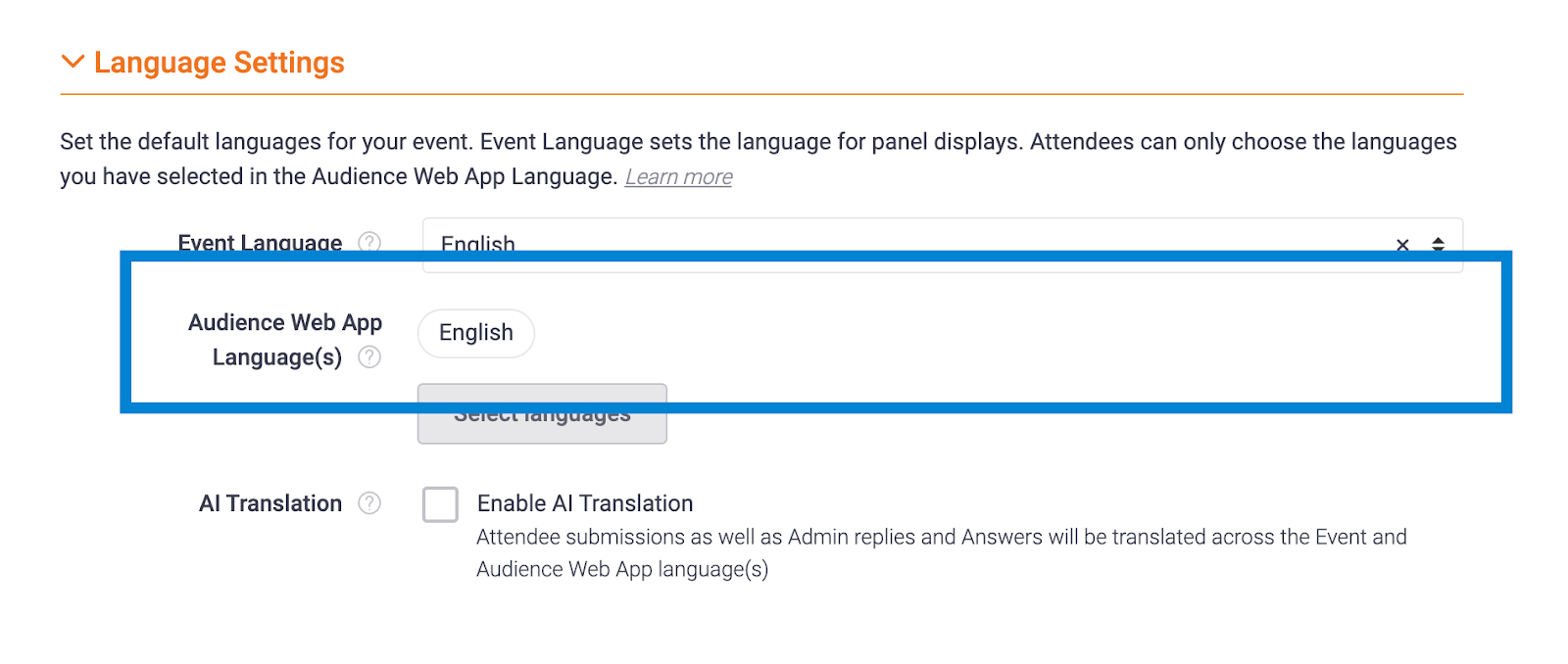Tick the Enable AI Translation checkbox
The image size is (1568, 664).
[x=440, y=504]
